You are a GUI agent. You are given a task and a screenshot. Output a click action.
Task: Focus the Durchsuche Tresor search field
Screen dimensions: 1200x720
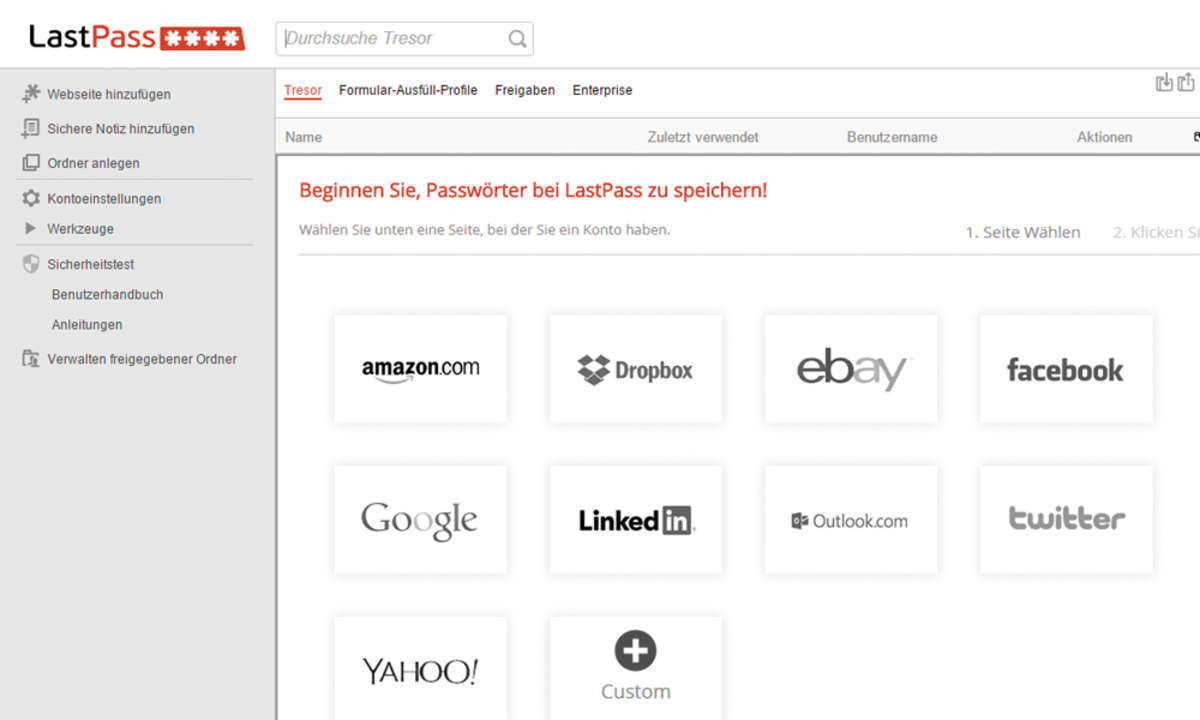point(404,39)
